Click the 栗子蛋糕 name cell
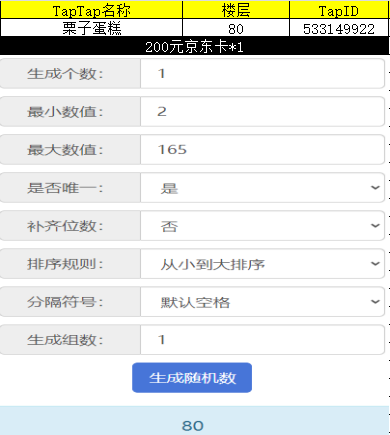Screen dimensions: 390x435 [x=92, y=28]
